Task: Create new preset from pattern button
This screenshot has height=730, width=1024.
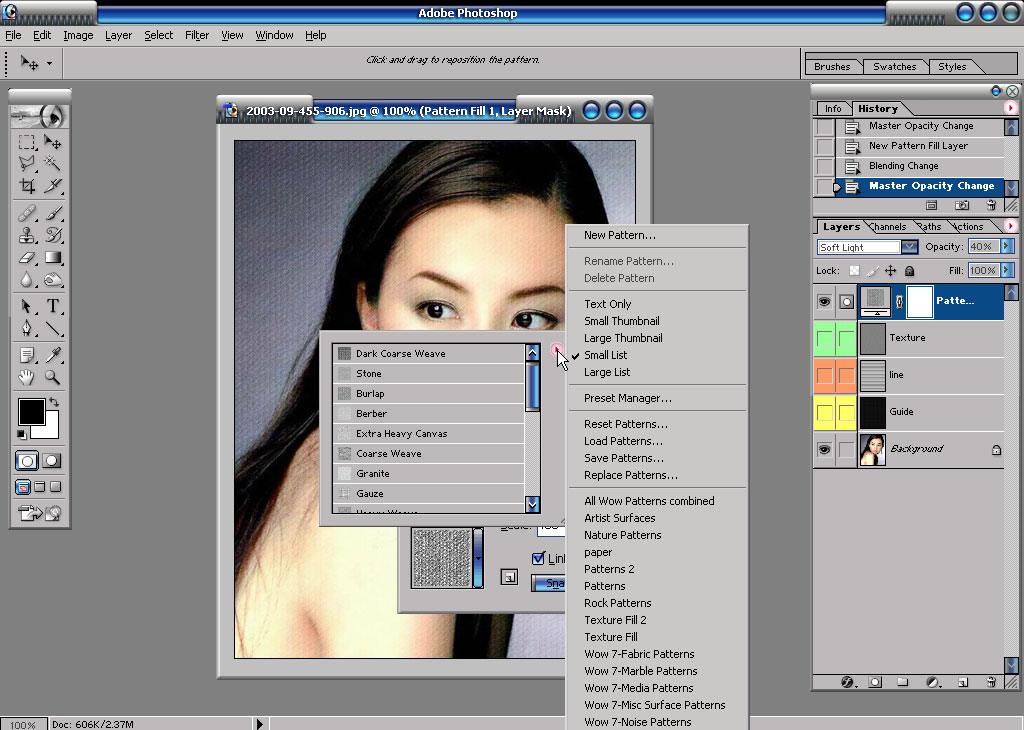Action: pyautogui.click(x=509, y=577)
